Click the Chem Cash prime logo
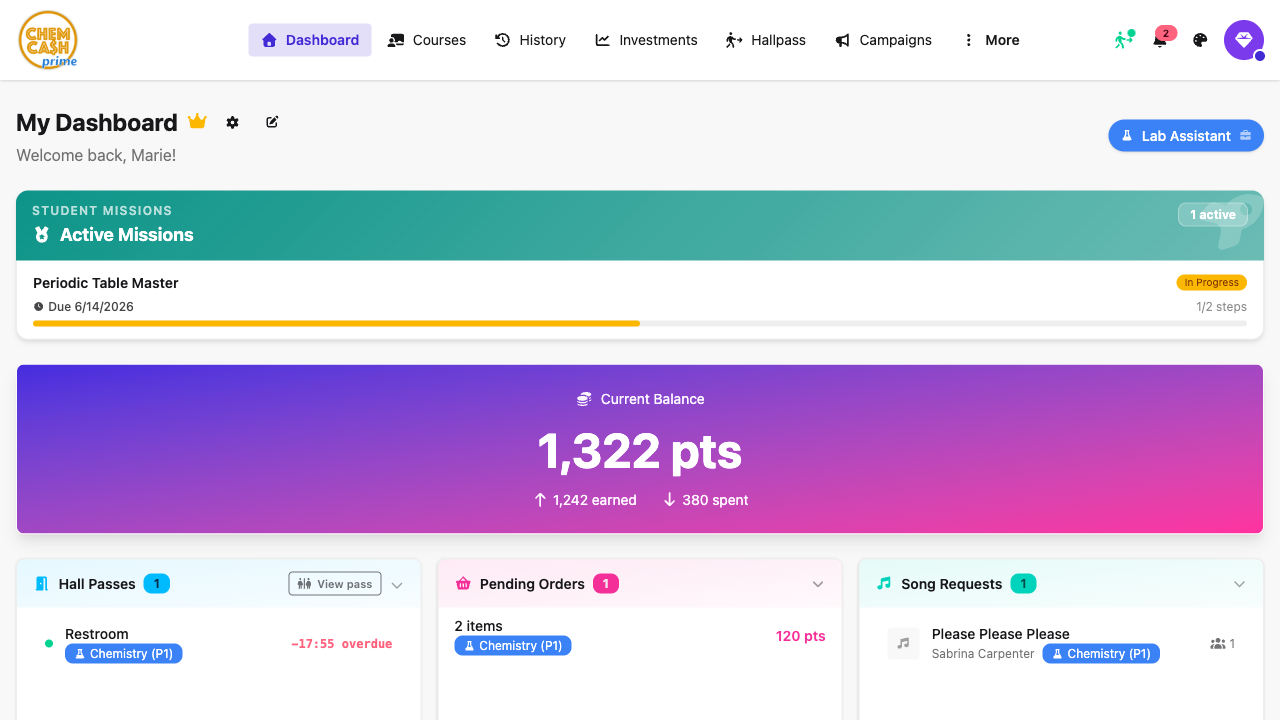This screenshot has height=720, width=1280. click(x=48, y=40)
